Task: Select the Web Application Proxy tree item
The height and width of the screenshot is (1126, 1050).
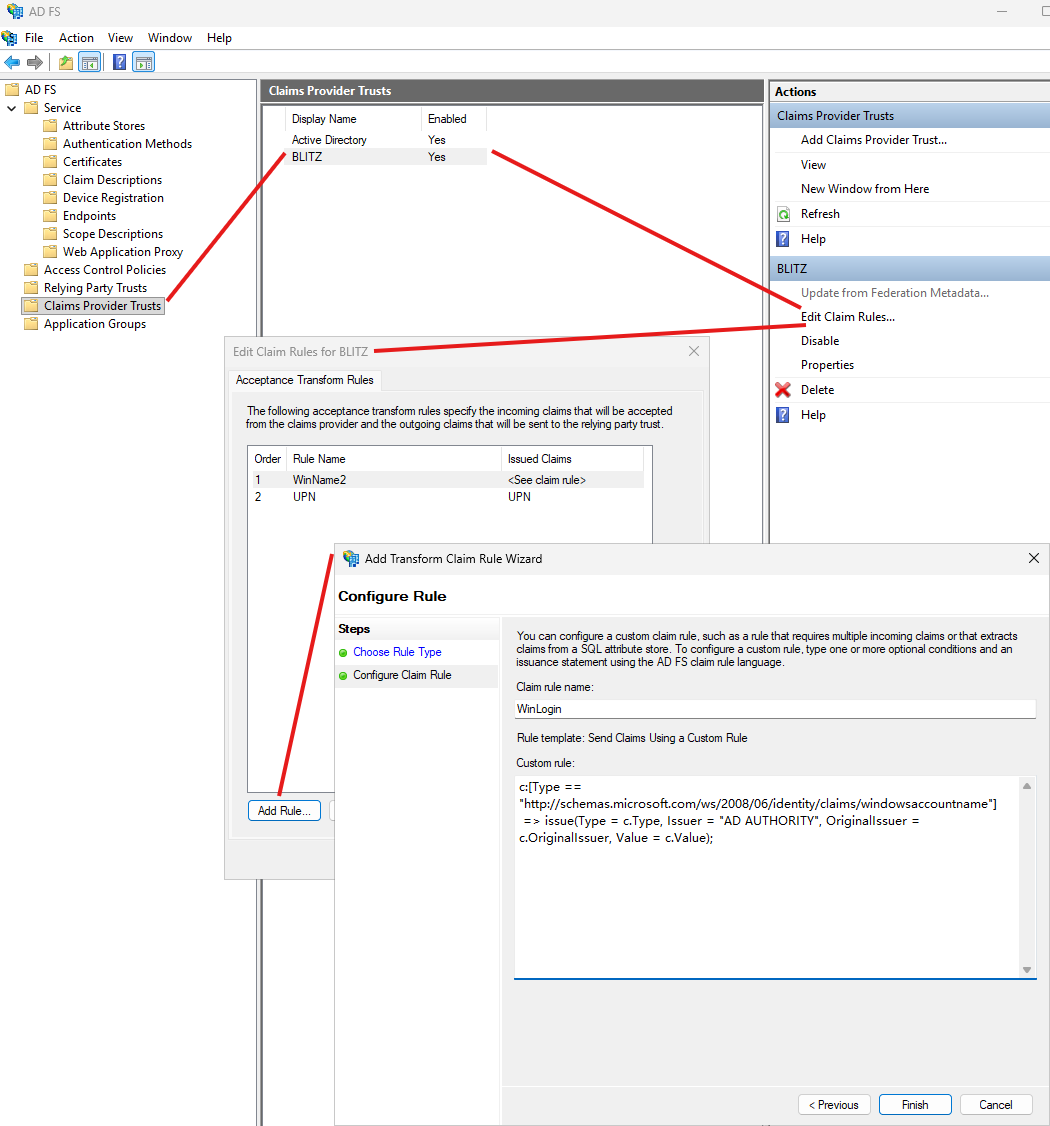Action: click(123, 251)
